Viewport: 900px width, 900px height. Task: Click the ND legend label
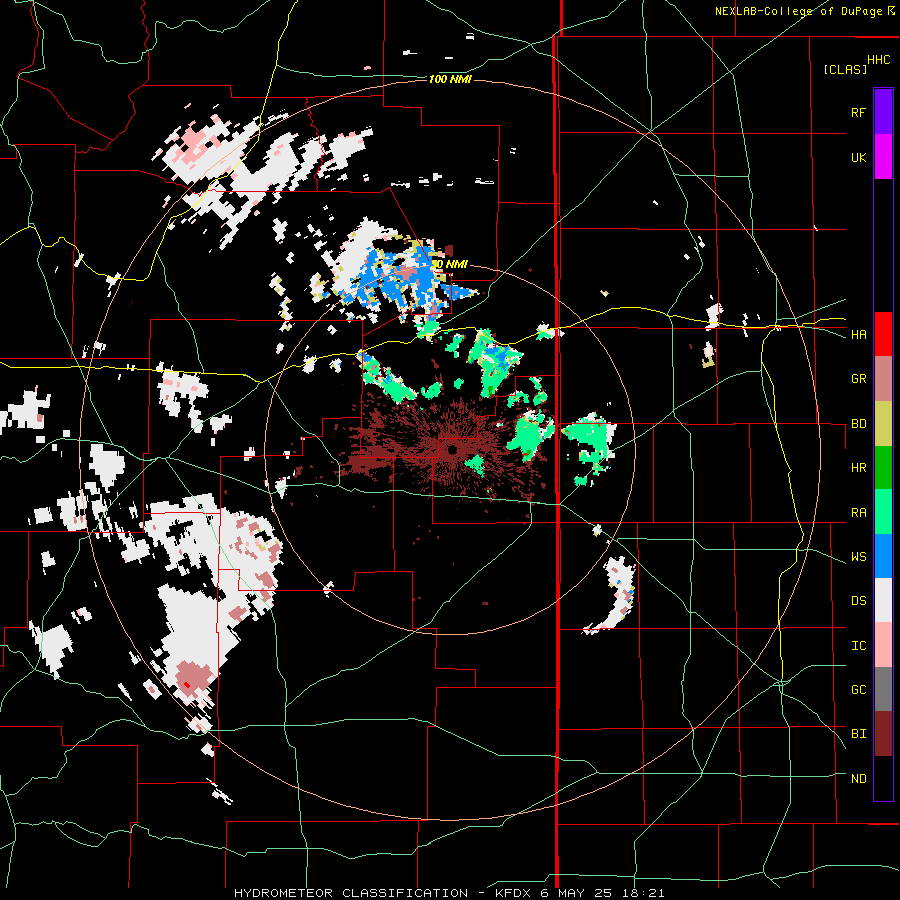click(858, 779)
